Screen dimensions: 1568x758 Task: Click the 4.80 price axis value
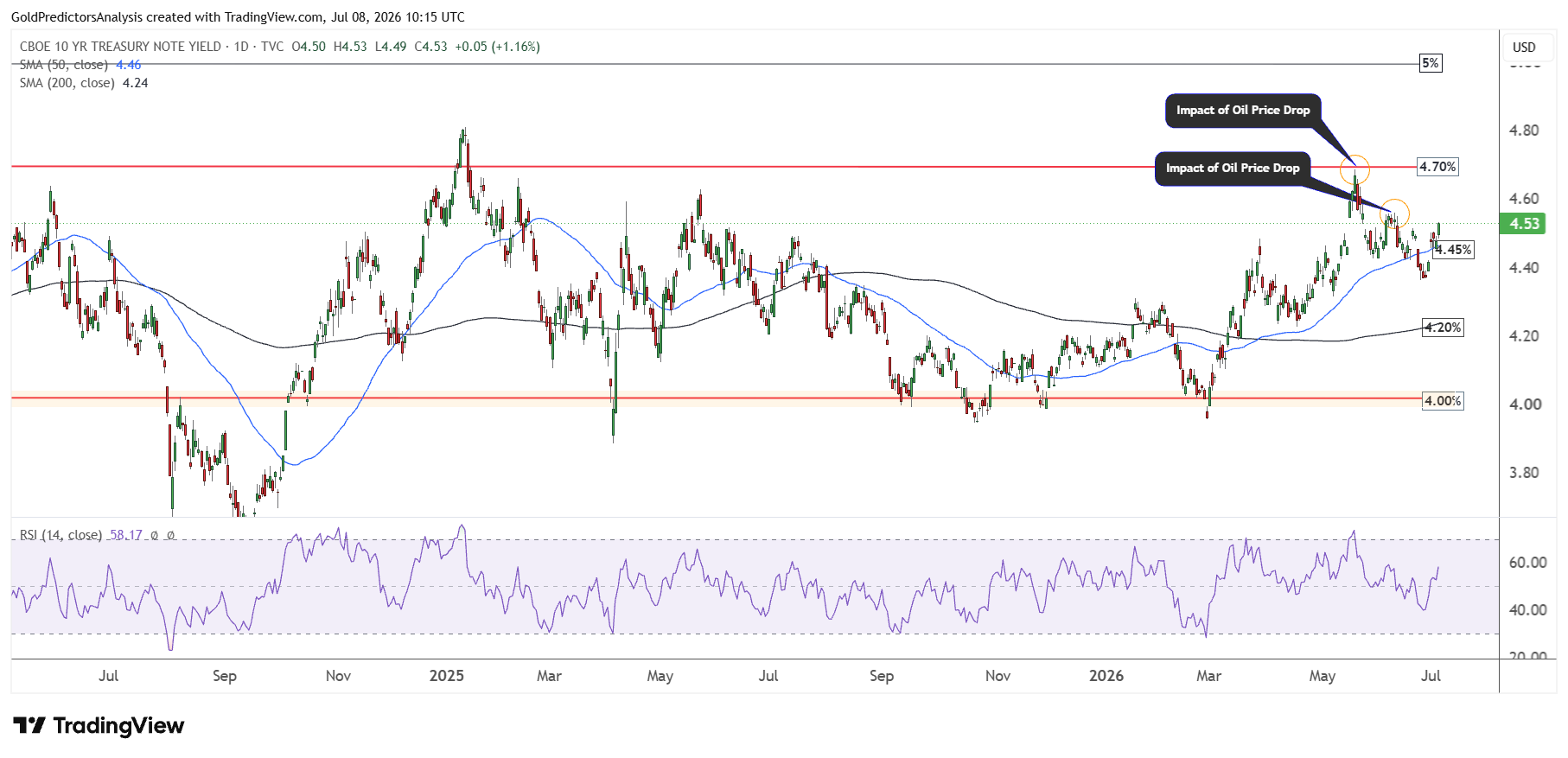[1524, 131]
